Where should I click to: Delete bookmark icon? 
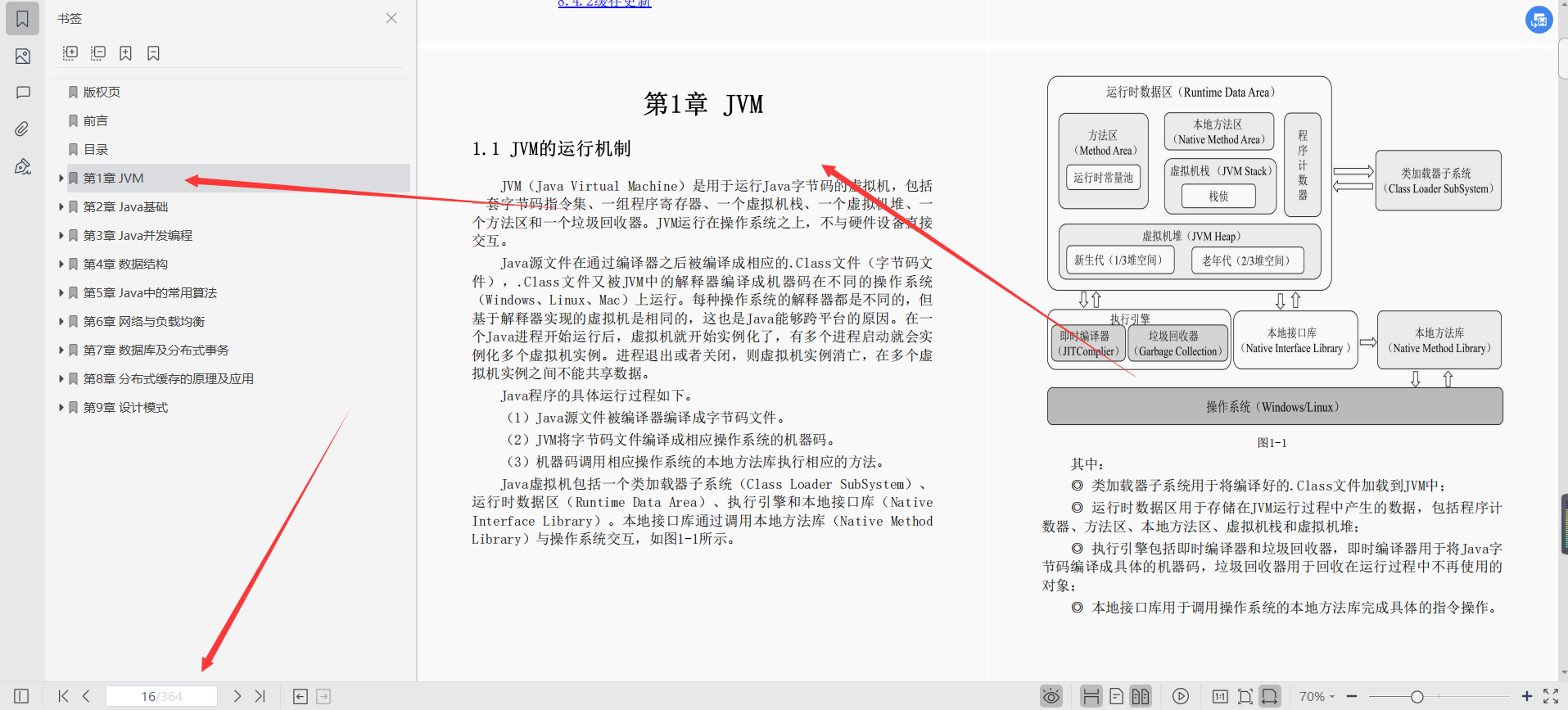click(x=153, y=53)
